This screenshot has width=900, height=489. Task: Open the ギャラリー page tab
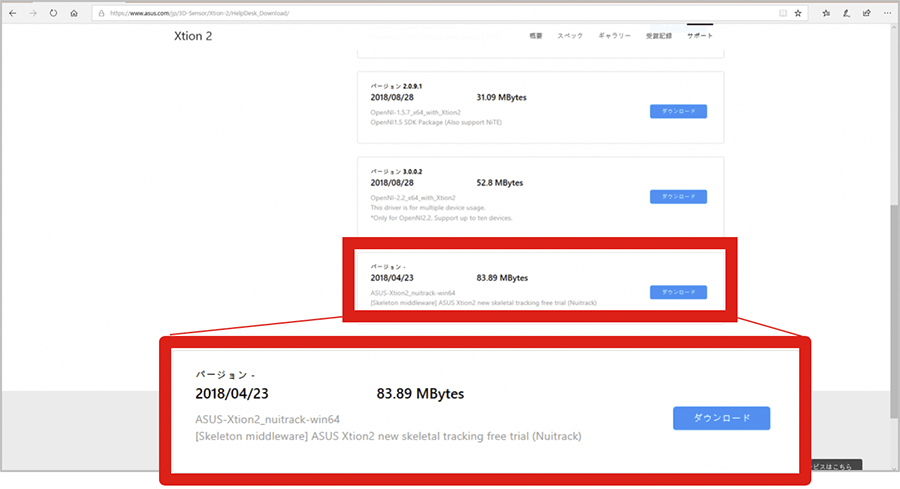coord(614,36)
